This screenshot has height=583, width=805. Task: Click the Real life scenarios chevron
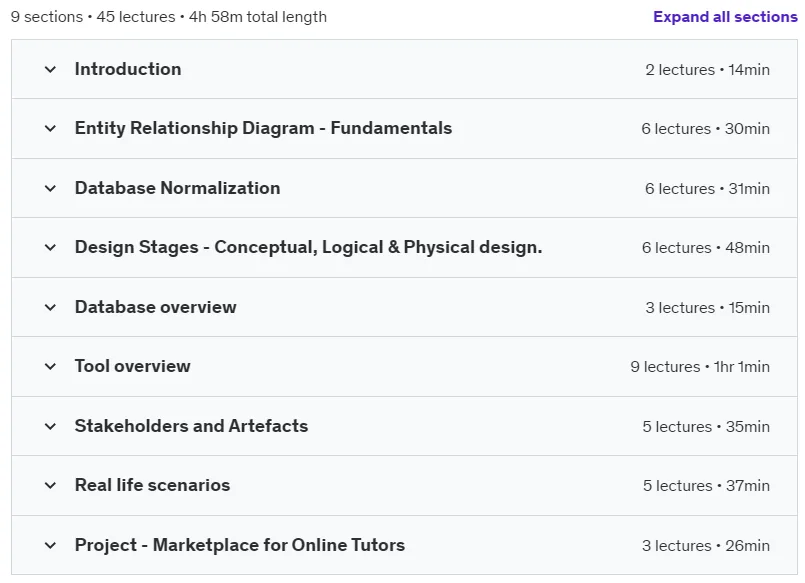(50, 485)
